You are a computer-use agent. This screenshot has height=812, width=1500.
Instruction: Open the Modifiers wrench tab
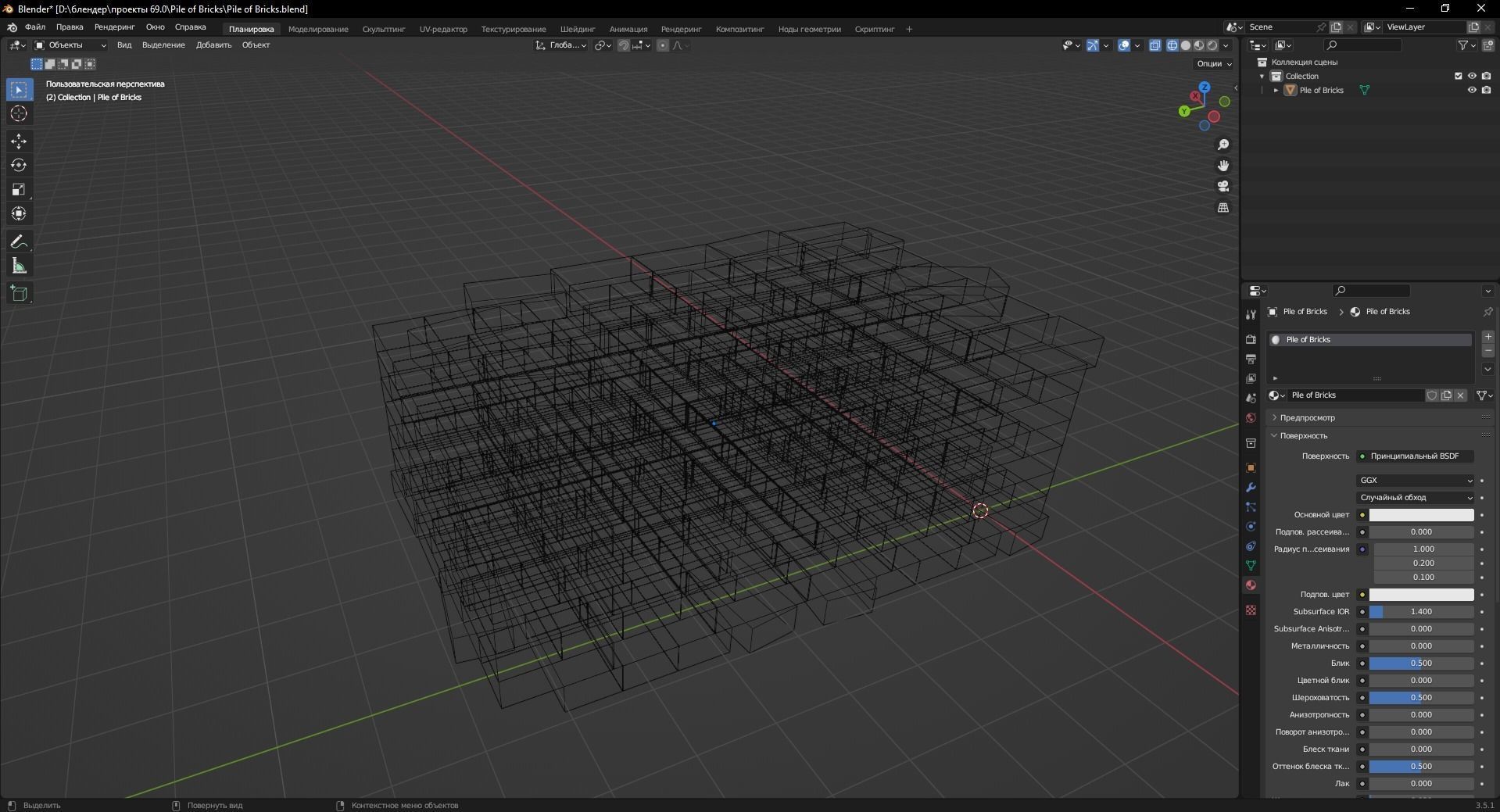click(1251, 488)
